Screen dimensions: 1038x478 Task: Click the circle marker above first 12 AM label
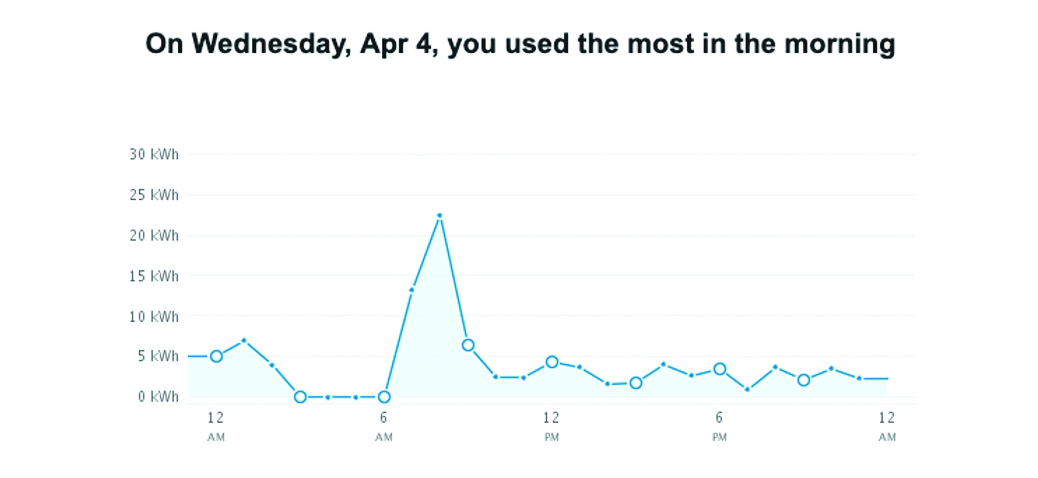[216, 356]
